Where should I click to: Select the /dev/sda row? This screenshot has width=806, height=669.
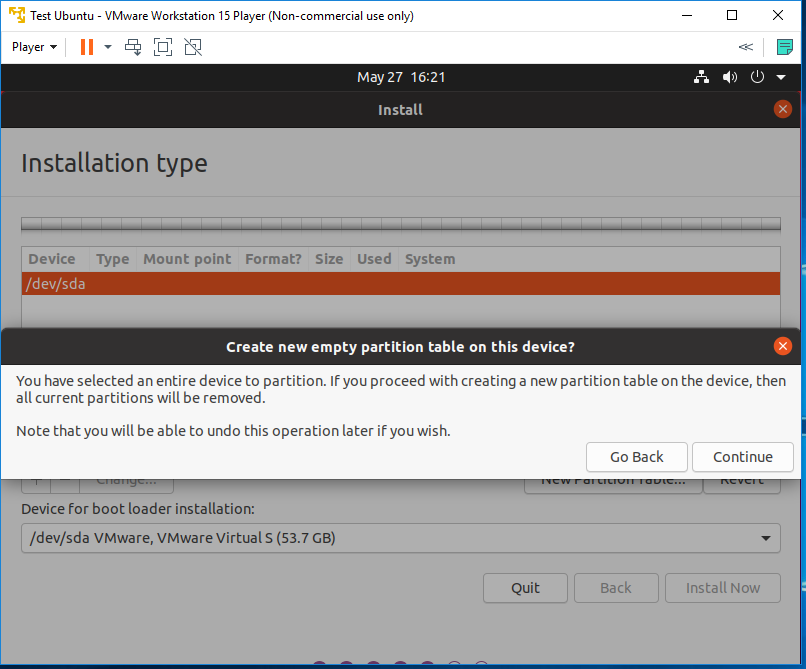pyautogui.click(x=401, y=283)
